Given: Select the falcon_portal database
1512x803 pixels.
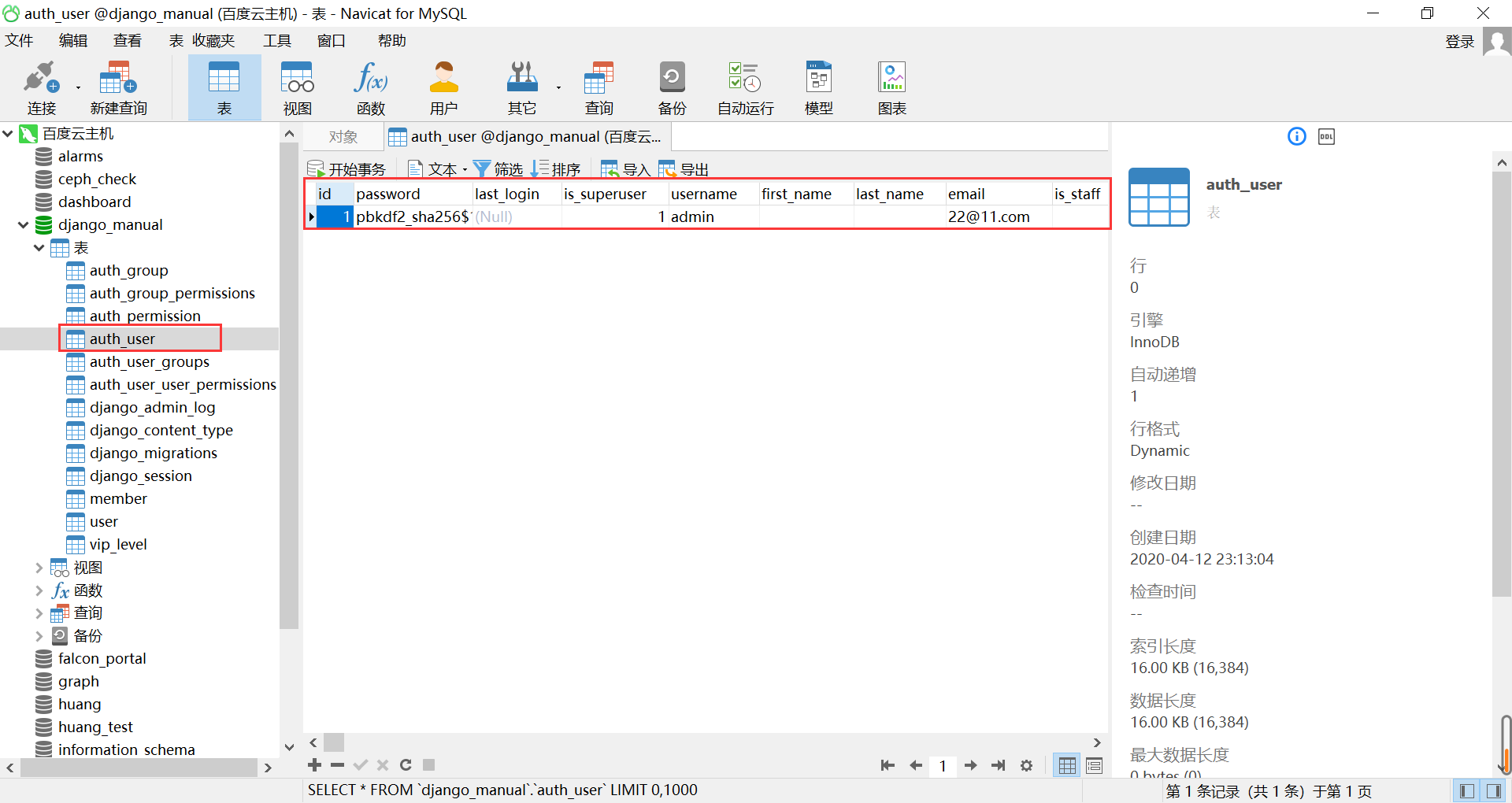Looking at the screenshot, I should [x=102, y=659].
